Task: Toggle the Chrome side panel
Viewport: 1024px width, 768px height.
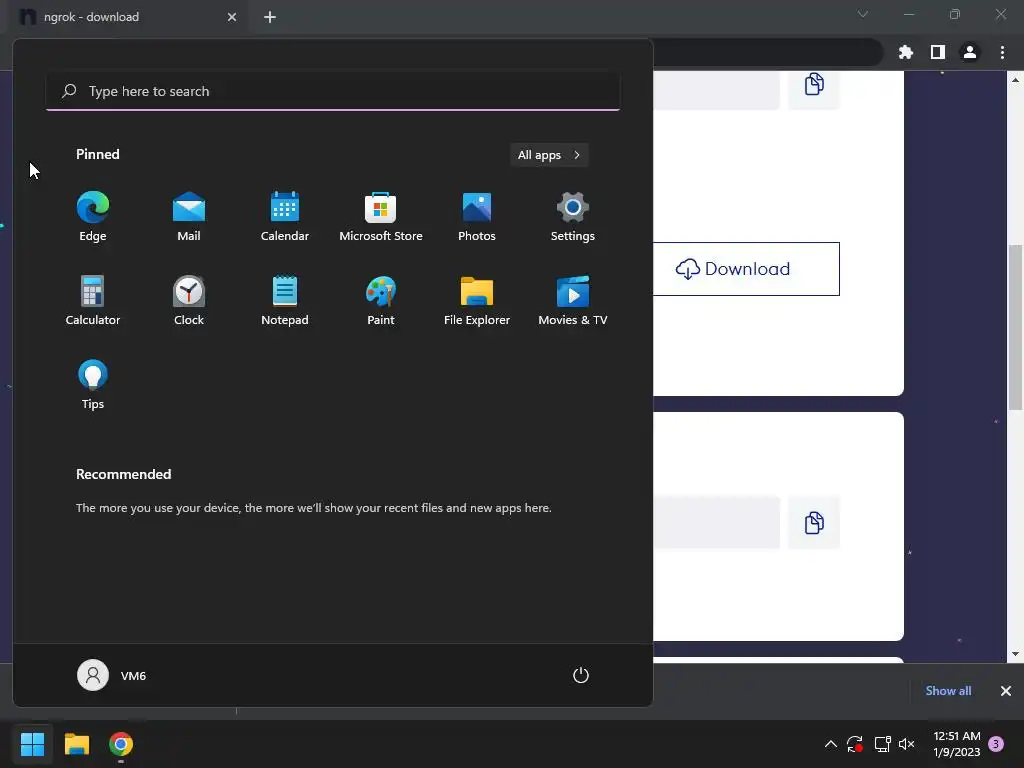Action: (938, 52)
